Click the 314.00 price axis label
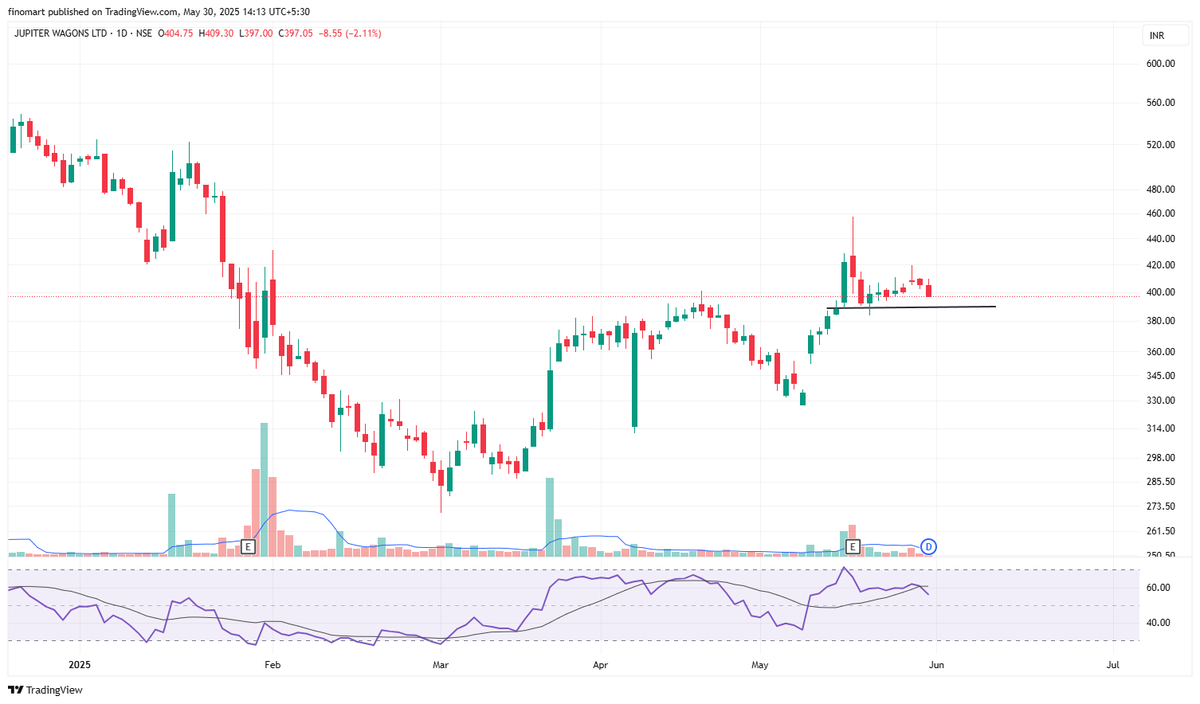1200x704 pixels. pos(1160,429)
